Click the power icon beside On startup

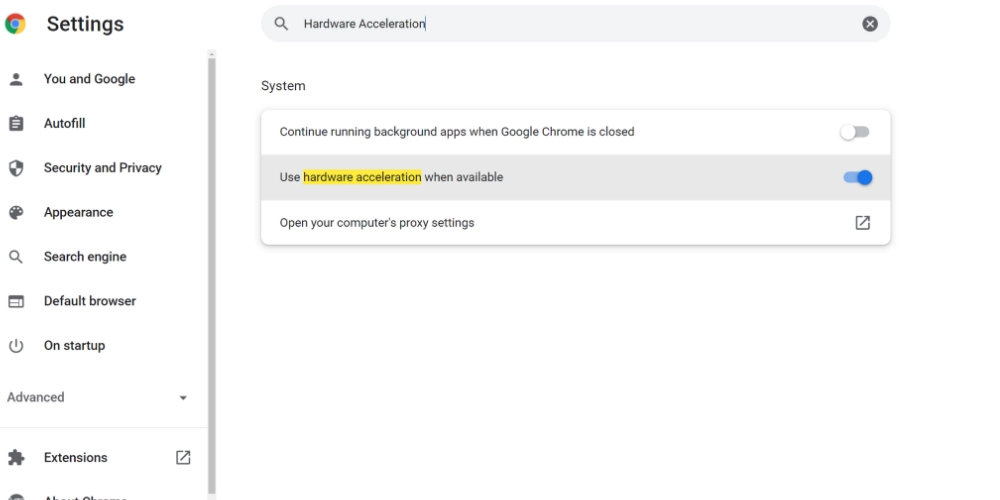16,346
